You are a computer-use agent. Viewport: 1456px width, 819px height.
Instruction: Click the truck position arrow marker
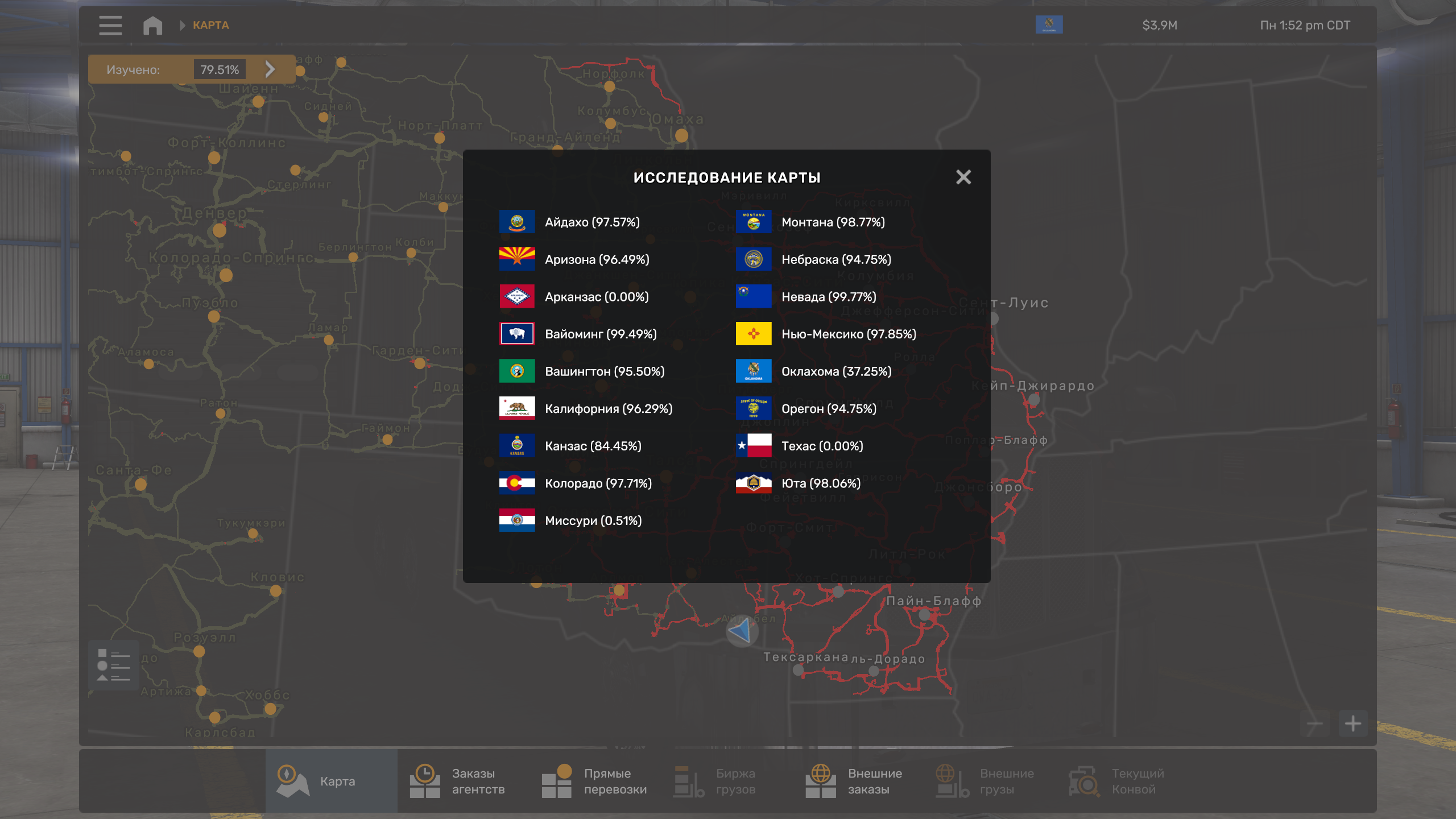click(741, 631)
